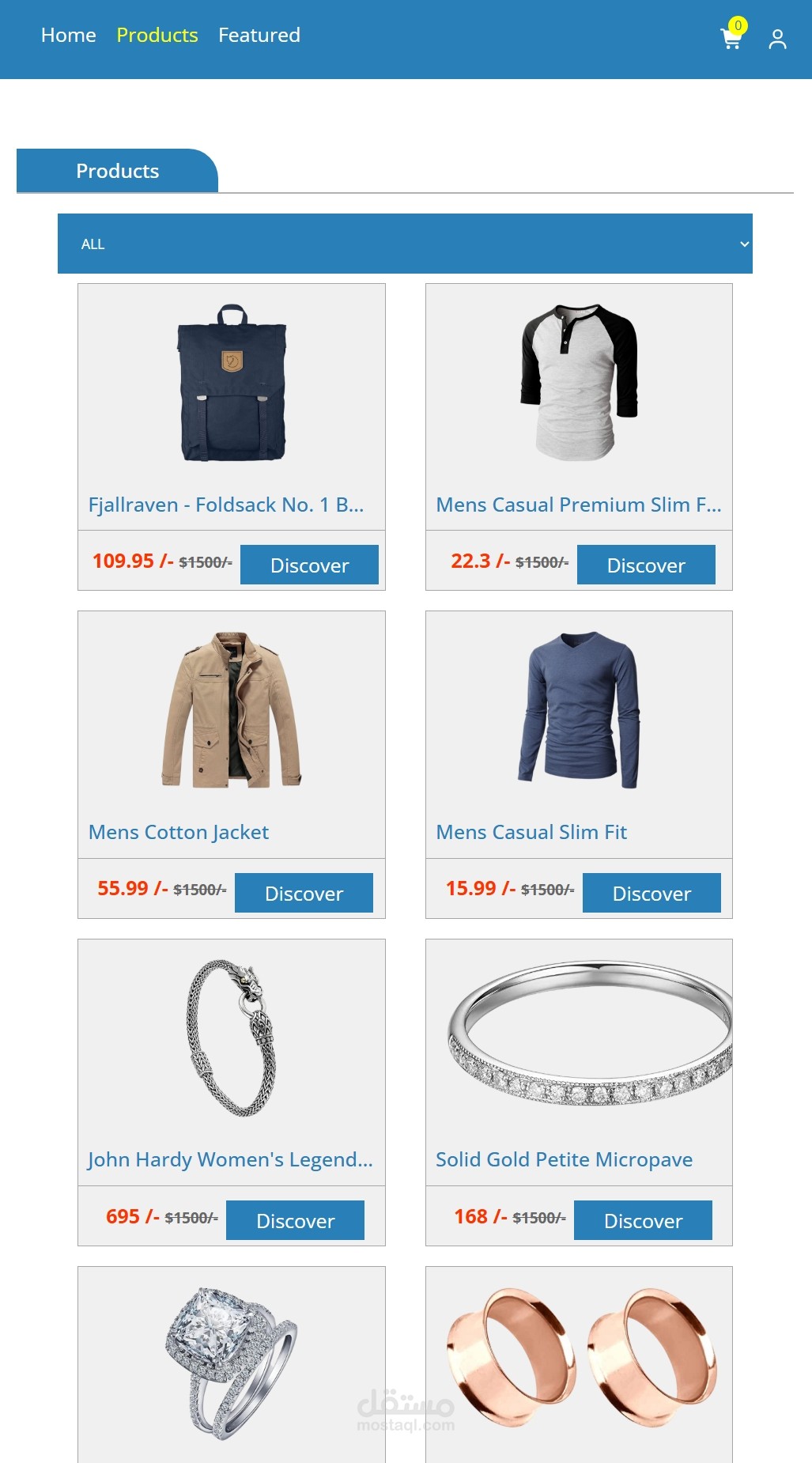Open the Mens Casual Slim Fit title
The image size is (812, 1463).
coord(531,832)
